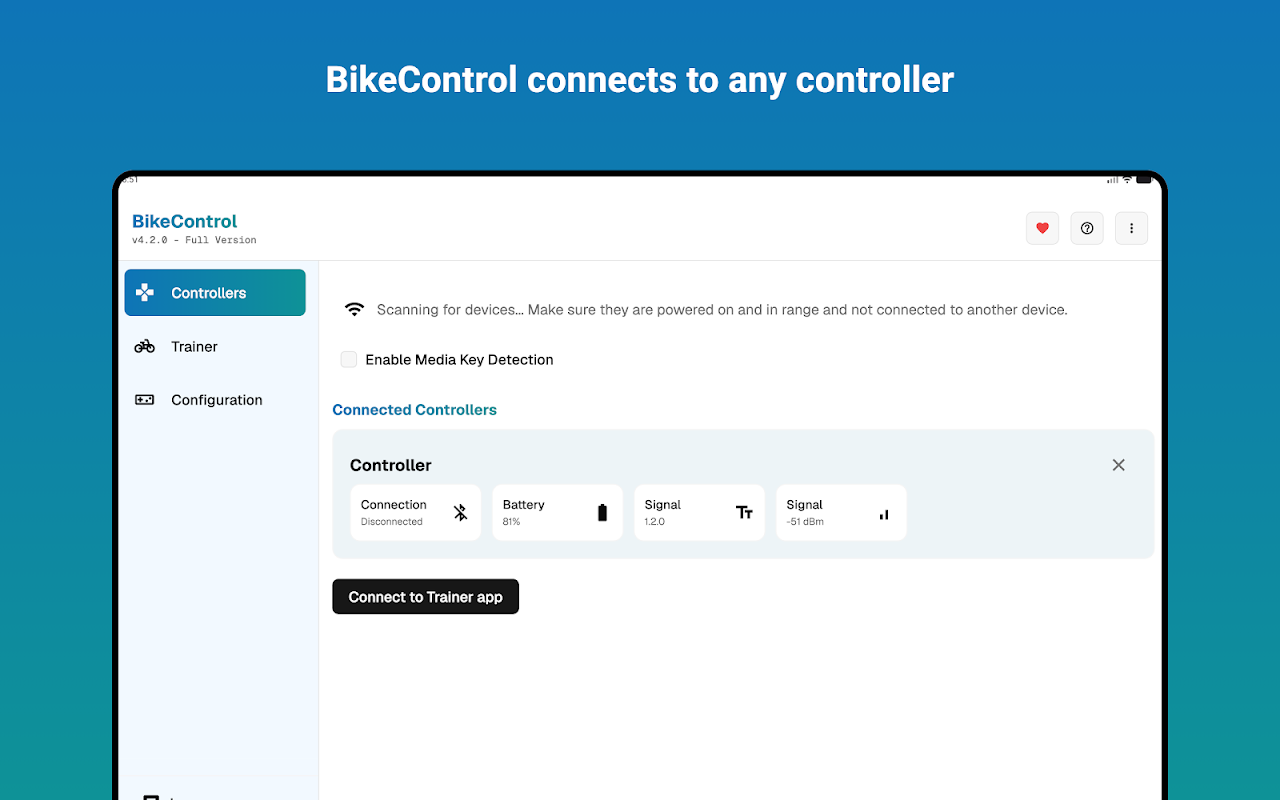The image size is (1280, 800).
Task: Click the Battery 81% status card
Action: pos(557,513)
